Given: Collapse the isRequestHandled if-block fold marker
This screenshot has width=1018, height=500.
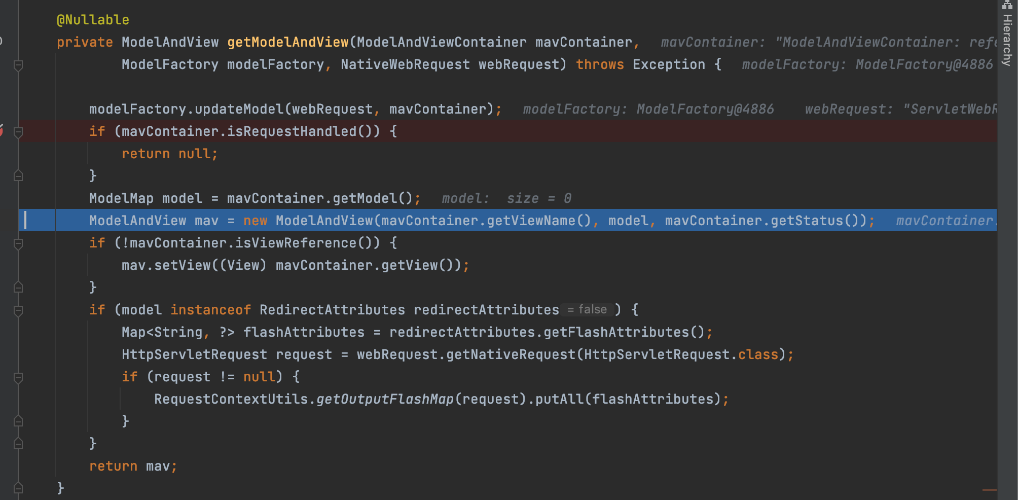Looking at the screenshot, I should pyautogui.click(x=18, y=131).
